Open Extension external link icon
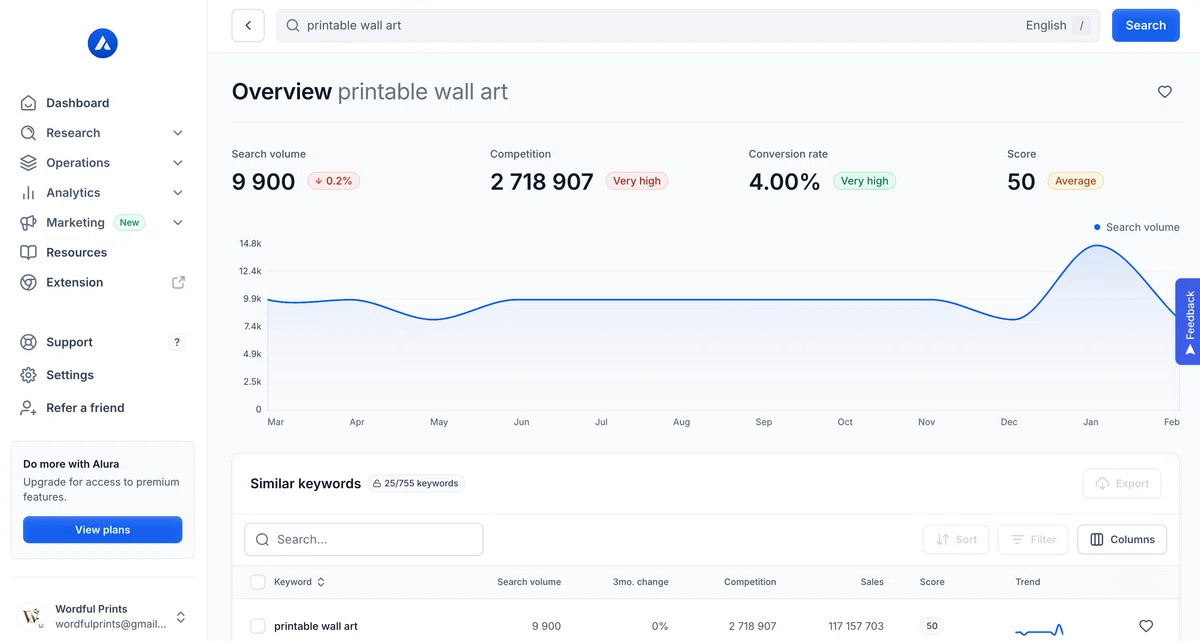This screenshot has height=641, width=1200. pos(179,283)
